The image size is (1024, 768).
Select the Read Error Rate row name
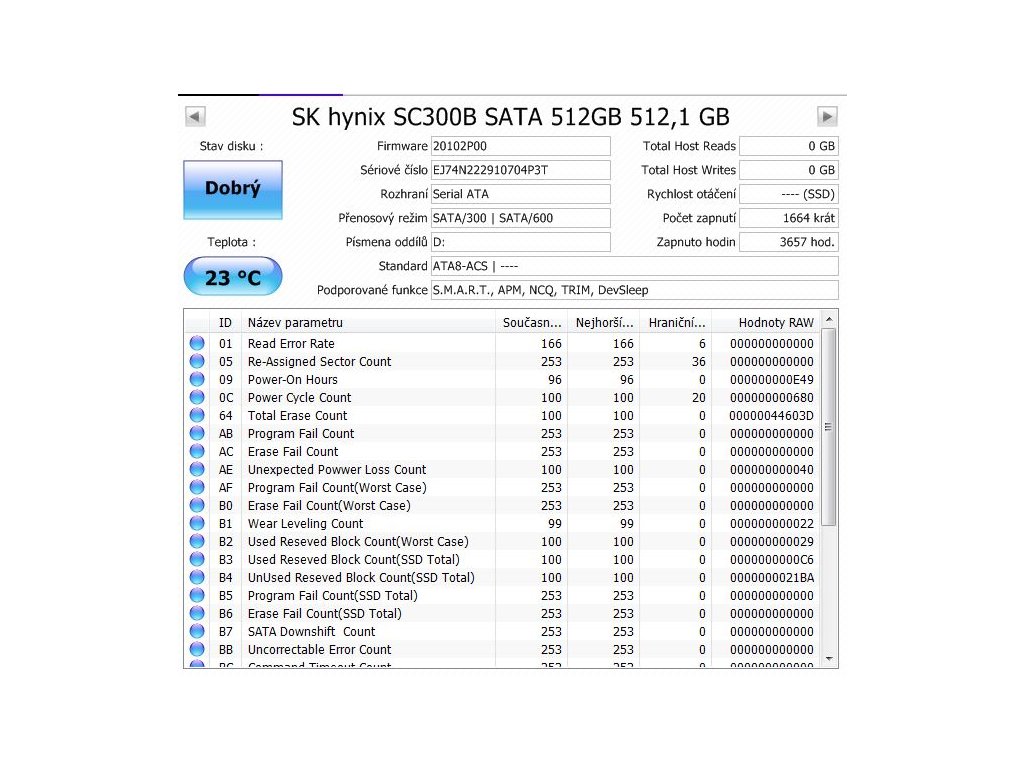pos(291,344)
